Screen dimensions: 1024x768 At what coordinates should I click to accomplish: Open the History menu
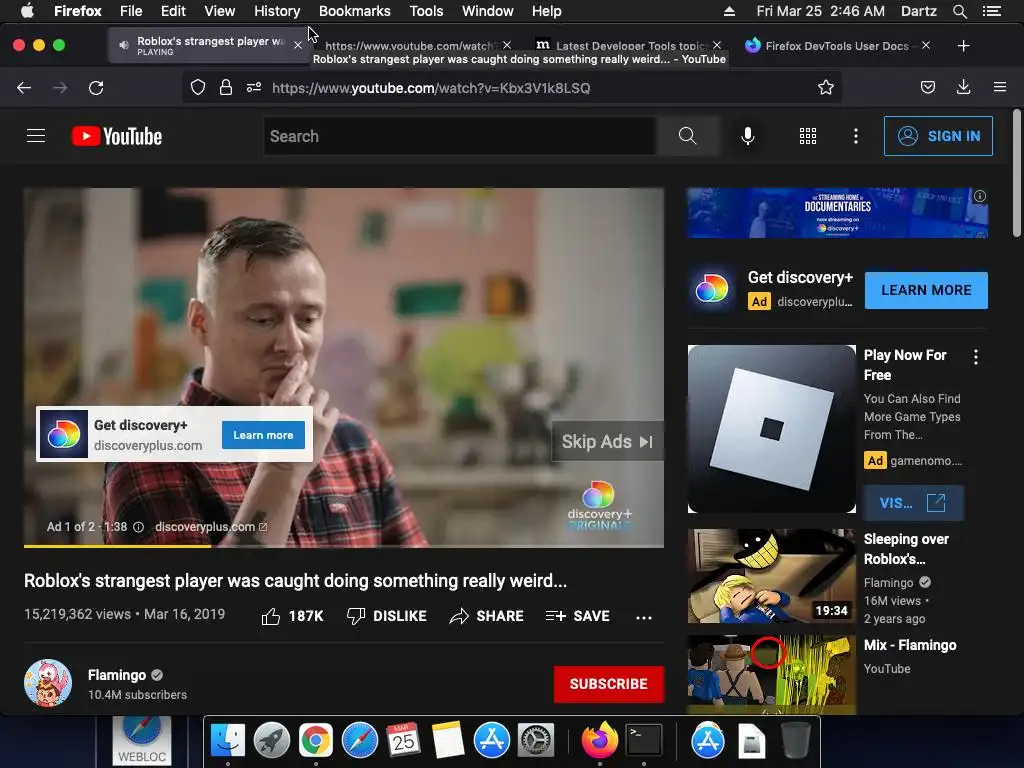[277, 11]
